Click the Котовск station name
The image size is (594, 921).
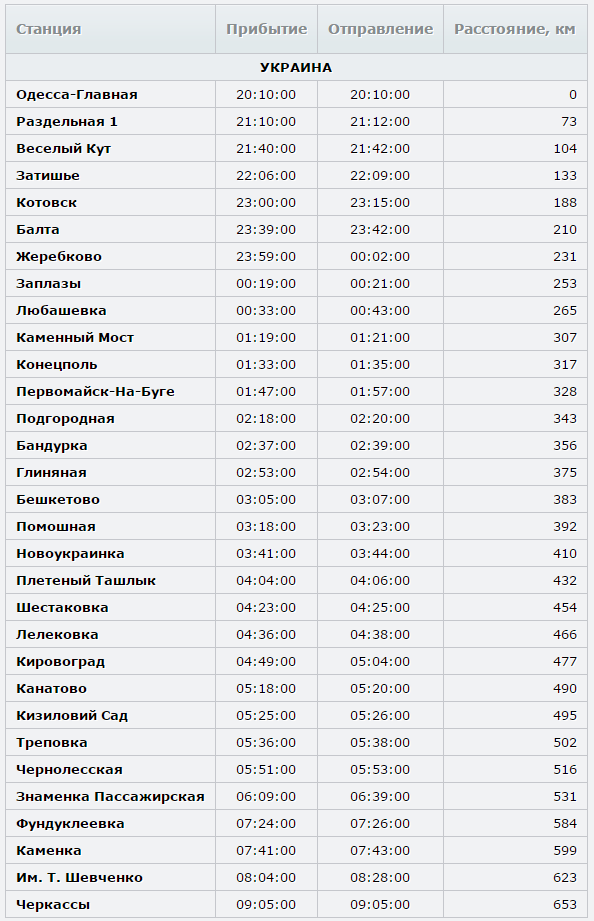[46, 203]
